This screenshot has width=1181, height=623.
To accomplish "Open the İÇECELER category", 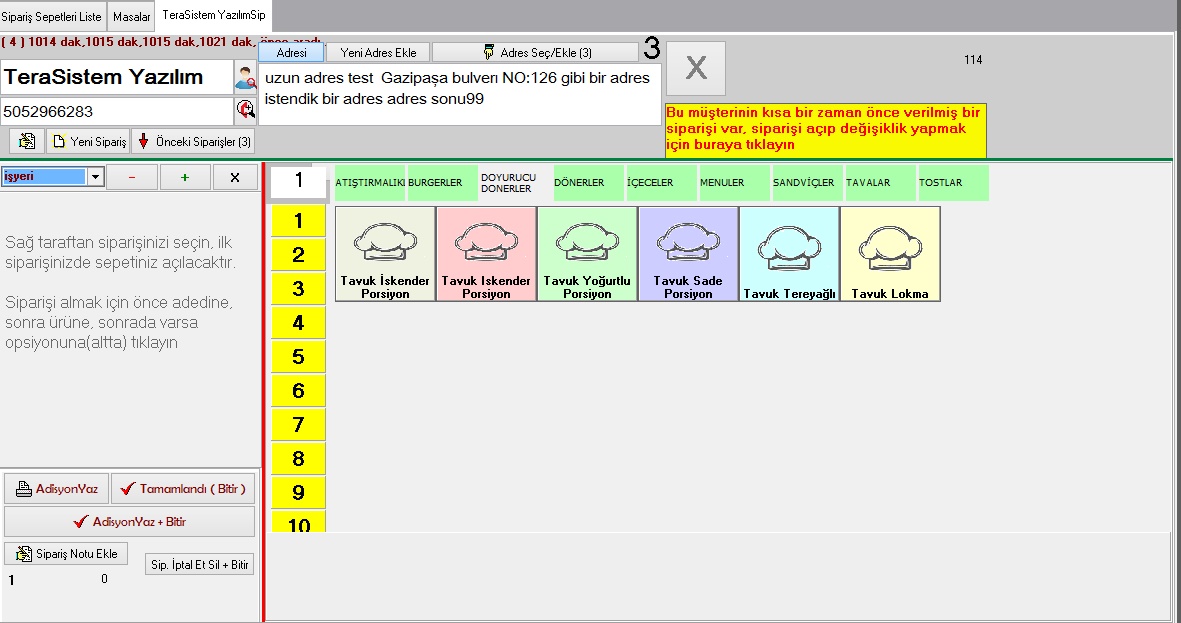I will tap(661, 182).
